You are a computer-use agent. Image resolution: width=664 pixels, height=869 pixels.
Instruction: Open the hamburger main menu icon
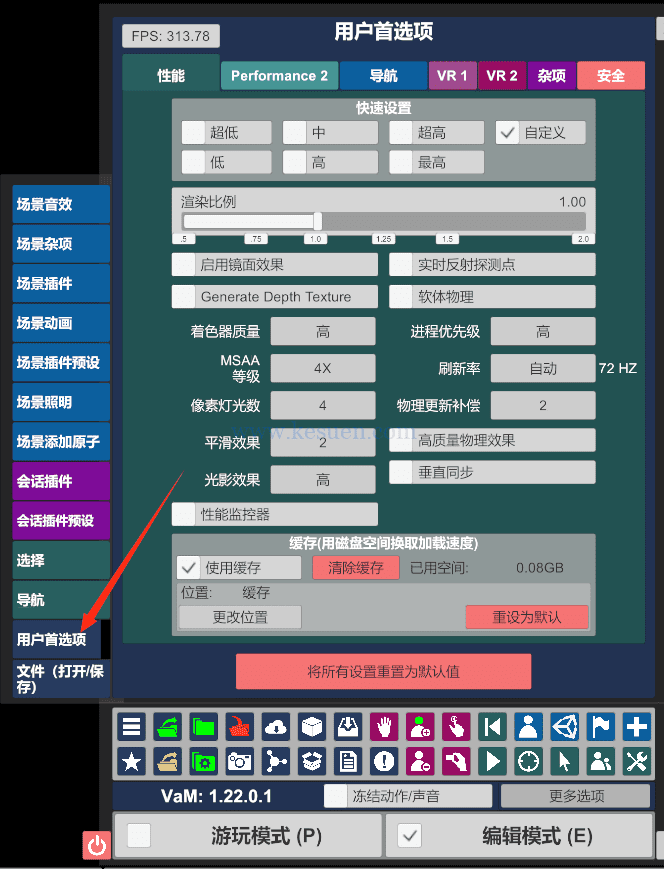[131, 726]
